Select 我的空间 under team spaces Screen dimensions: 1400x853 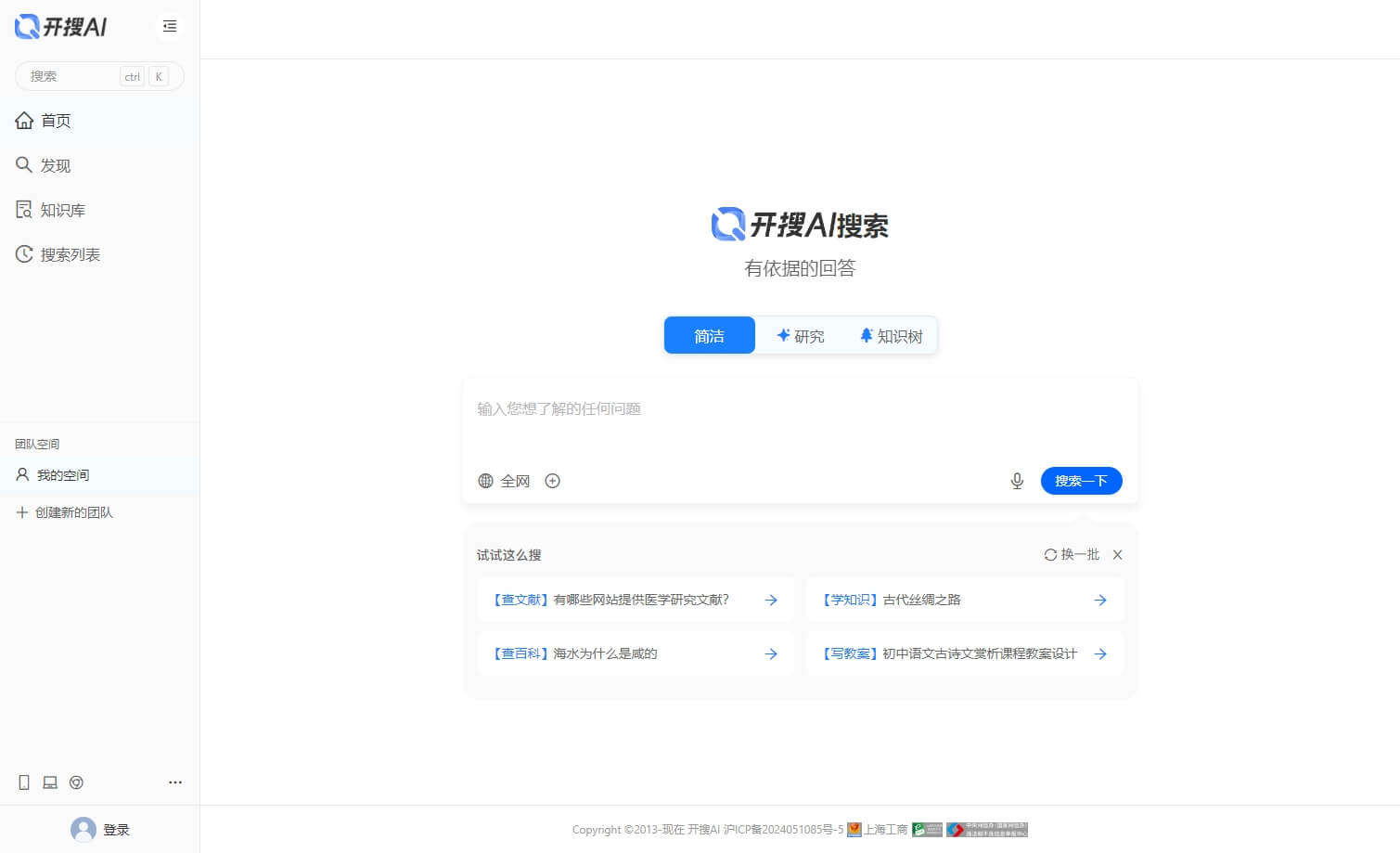[99, 475]
